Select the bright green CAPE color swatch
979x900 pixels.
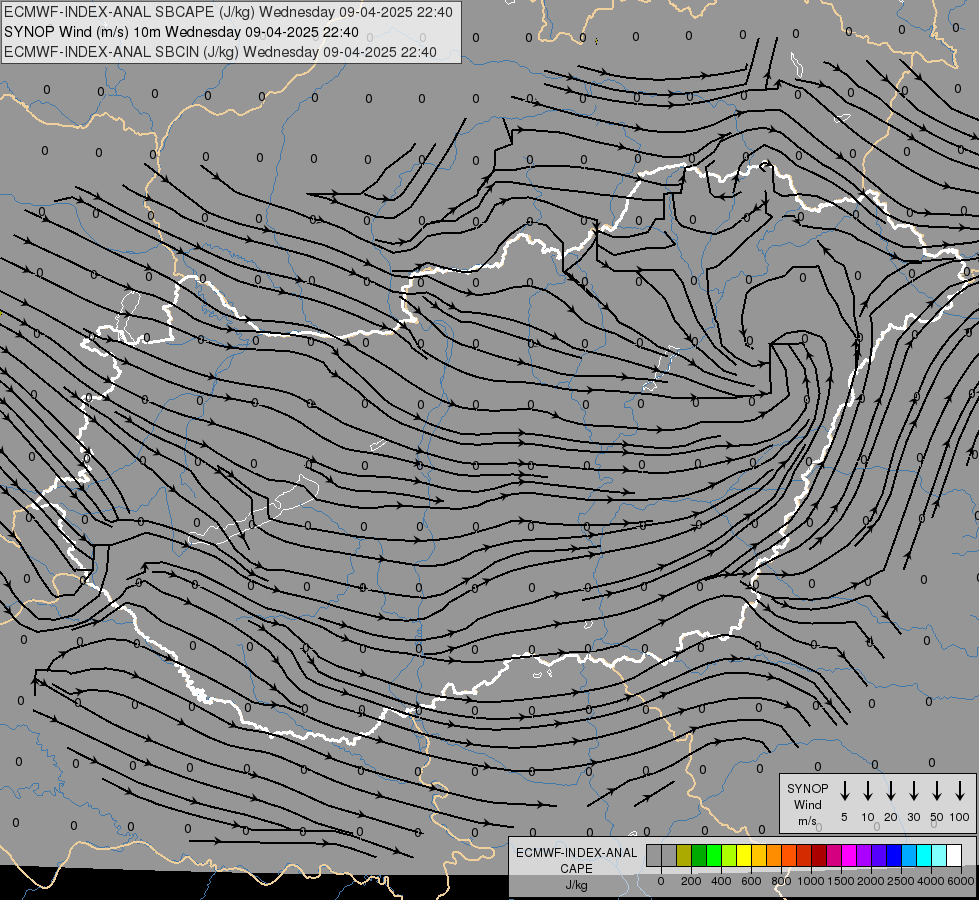tap(714, 855)
